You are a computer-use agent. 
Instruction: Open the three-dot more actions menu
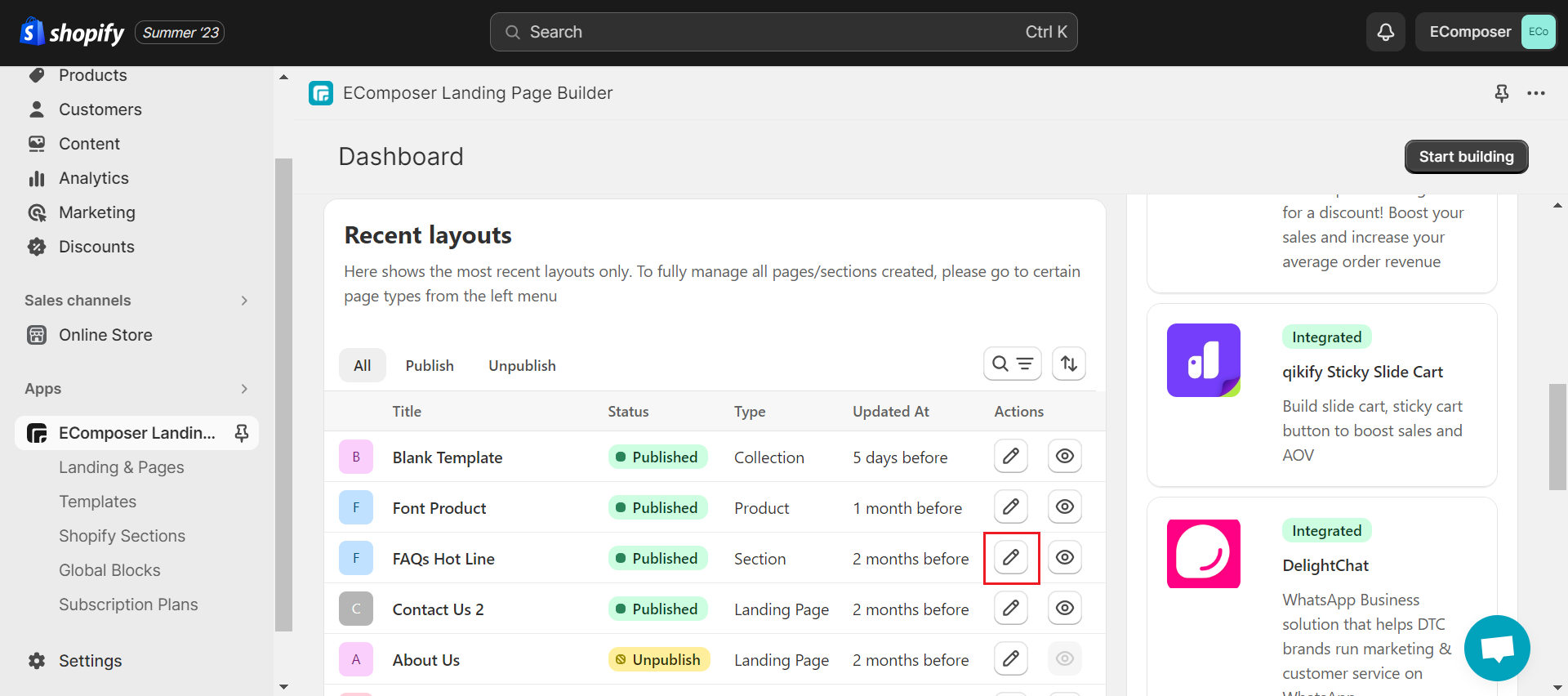pyautogui.click(x=1536, y=93)
